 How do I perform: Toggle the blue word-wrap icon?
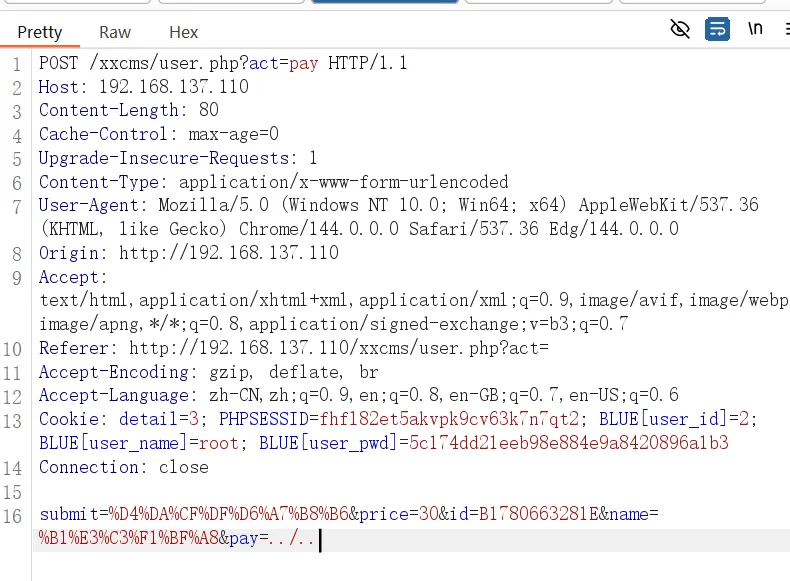pyautogui.click(x=717, y=29)
